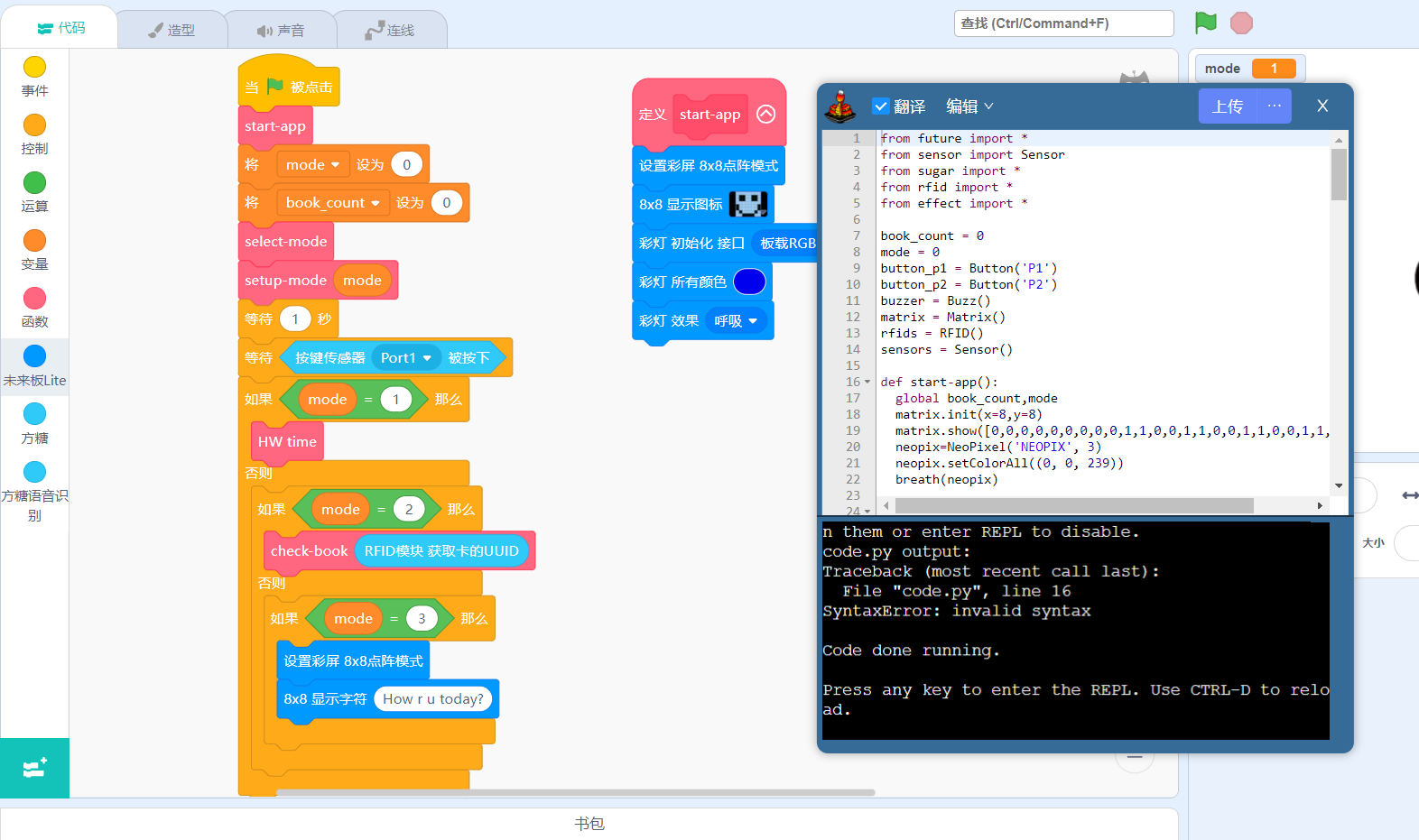Click the code editor scroll left arrow
The image size is (1419, 840).
click(x=886, y=505)
